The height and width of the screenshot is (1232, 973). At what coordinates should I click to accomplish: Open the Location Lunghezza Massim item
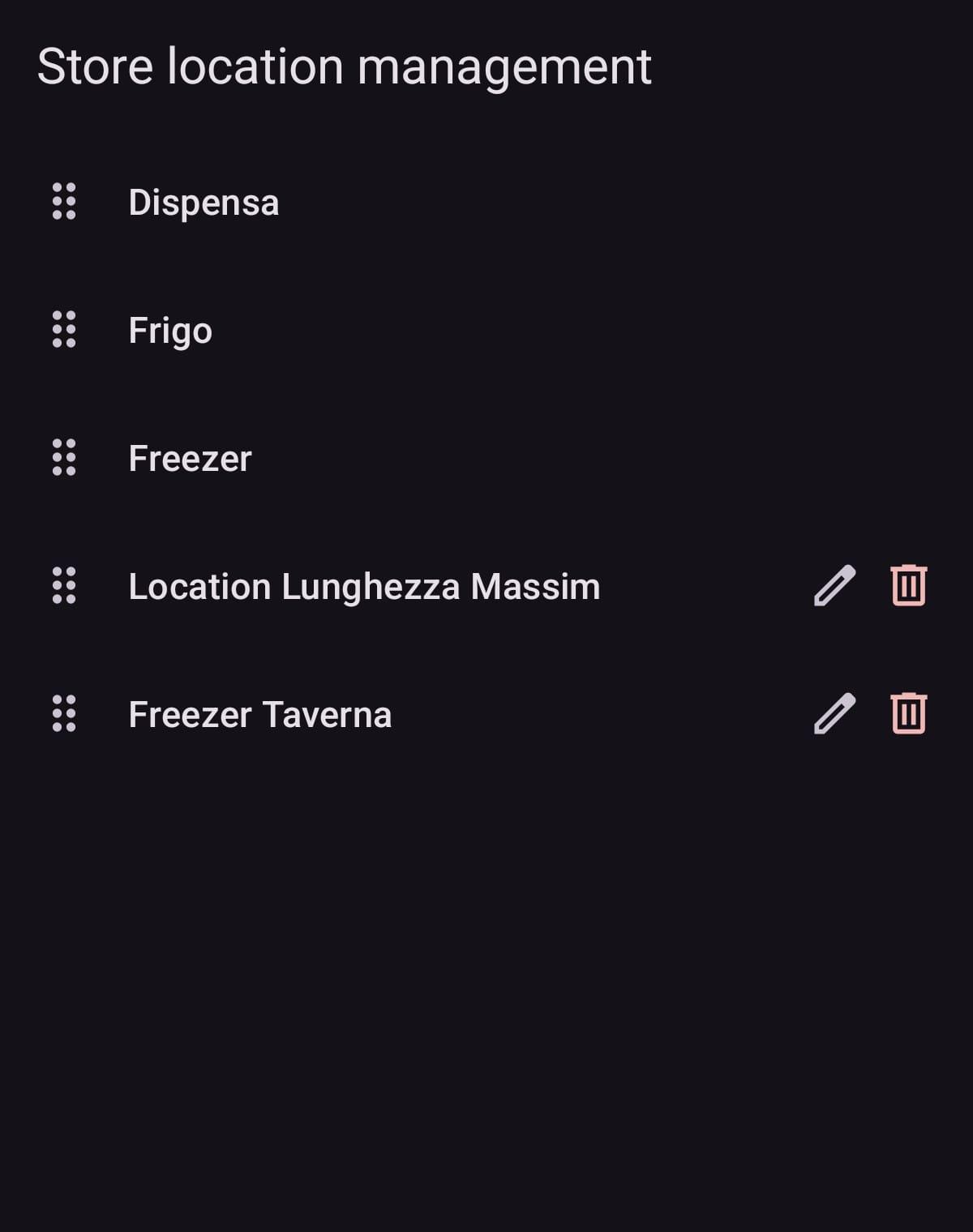tap(364, 587)
